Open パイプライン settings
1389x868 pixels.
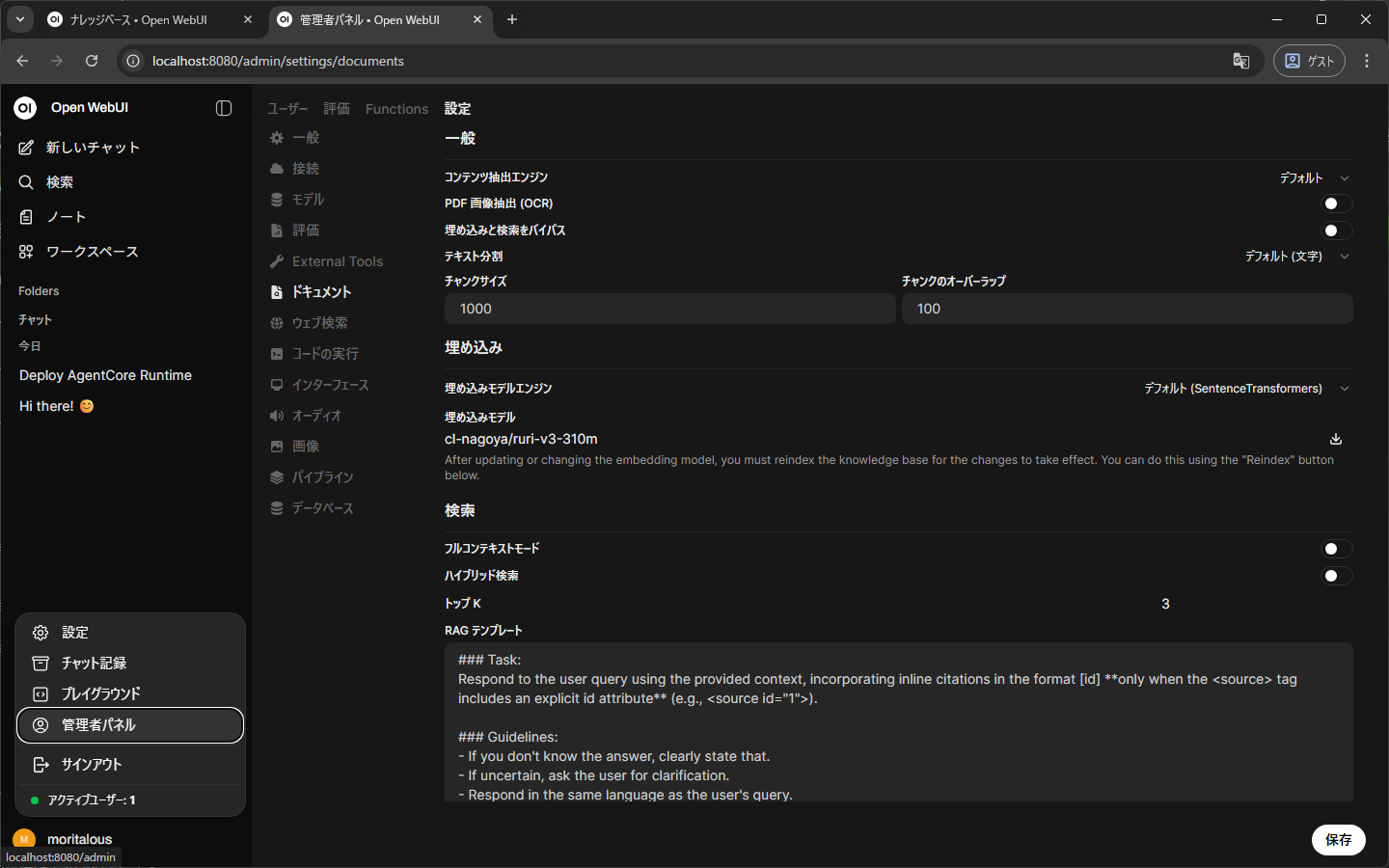(313, 477)
